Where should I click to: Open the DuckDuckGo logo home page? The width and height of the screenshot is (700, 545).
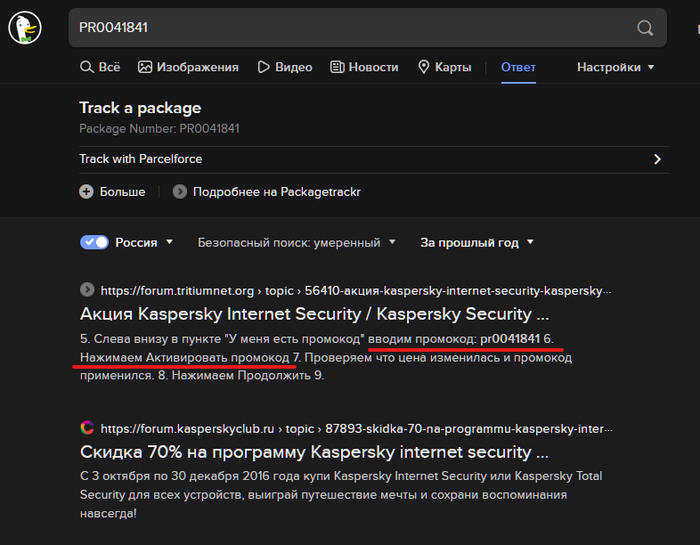click(25, 28)
